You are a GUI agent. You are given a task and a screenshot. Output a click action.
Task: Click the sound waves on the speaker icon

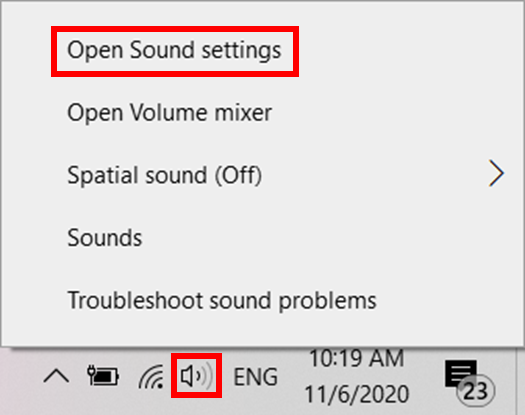pyautogui.click(x=205, y=376)
